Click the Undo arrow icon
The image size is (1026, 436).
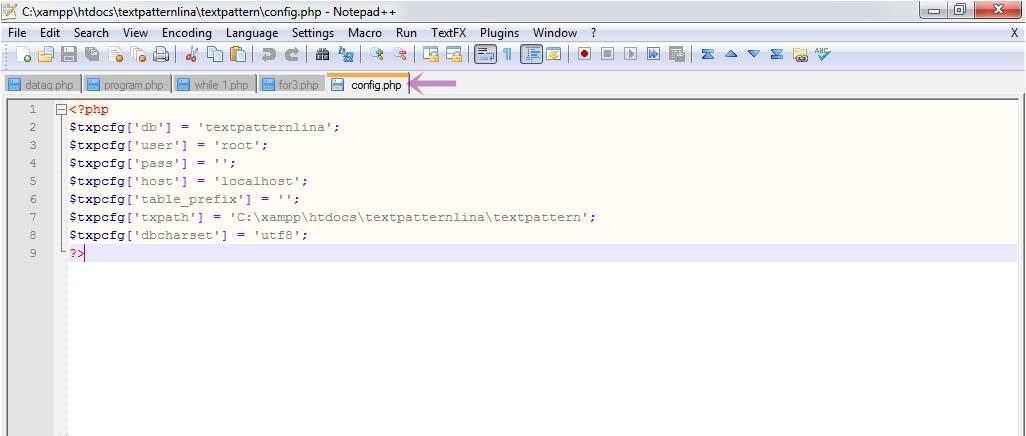(268, 55)
